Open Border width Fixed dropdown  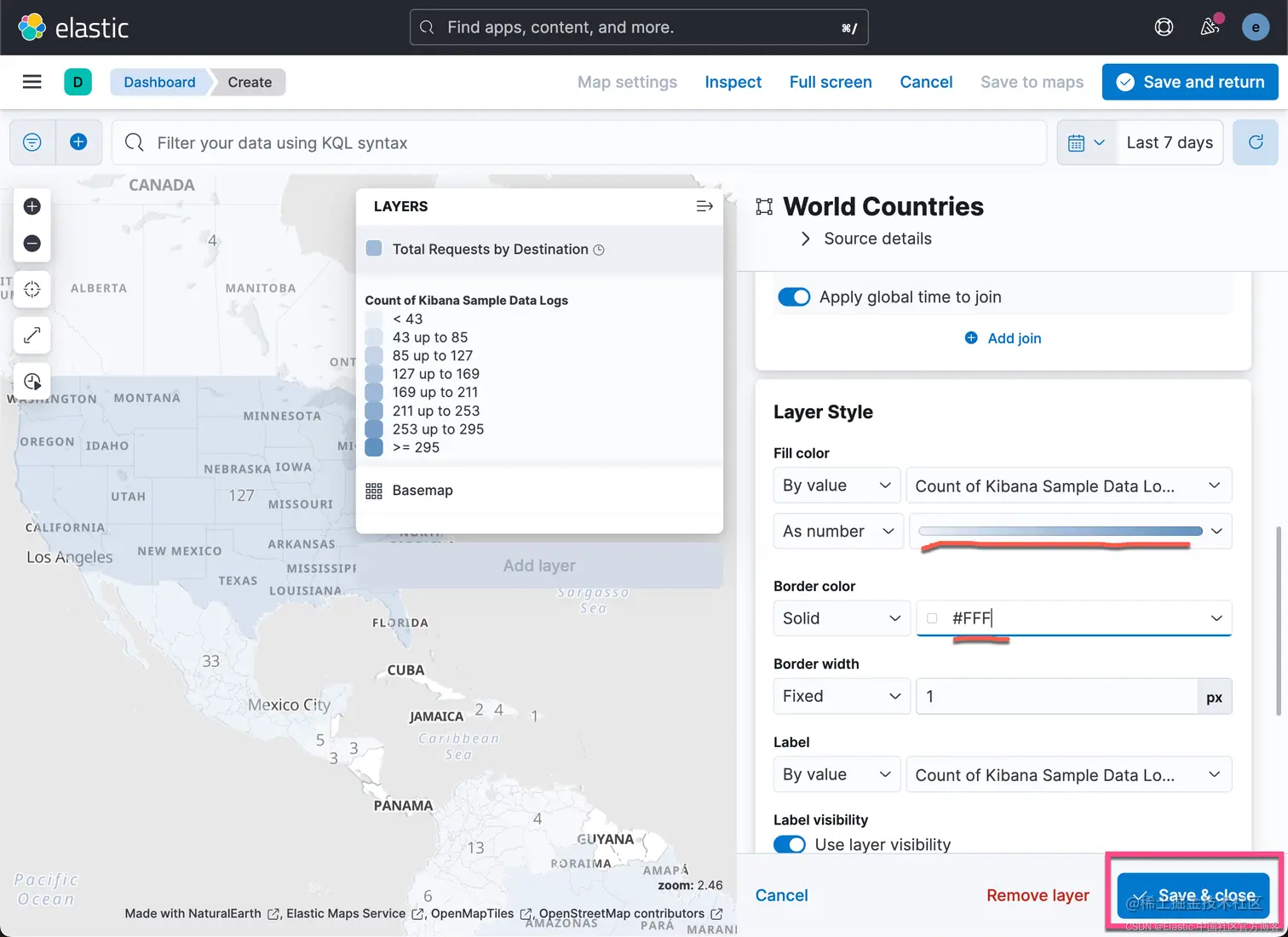pyautogui.click(x=842, y=697)
